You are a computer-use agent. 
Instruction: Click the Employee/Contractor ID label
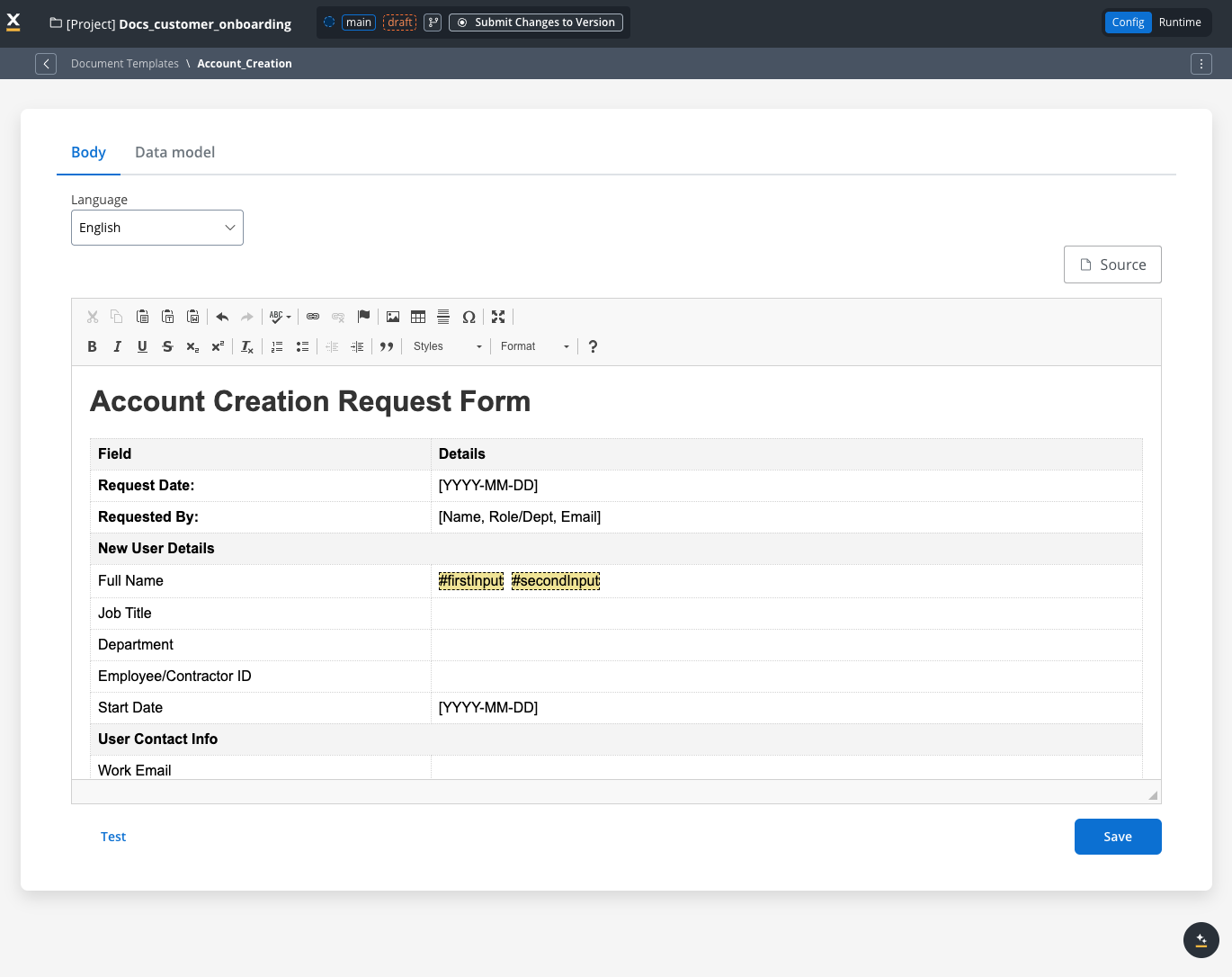(x=174, y=677)
